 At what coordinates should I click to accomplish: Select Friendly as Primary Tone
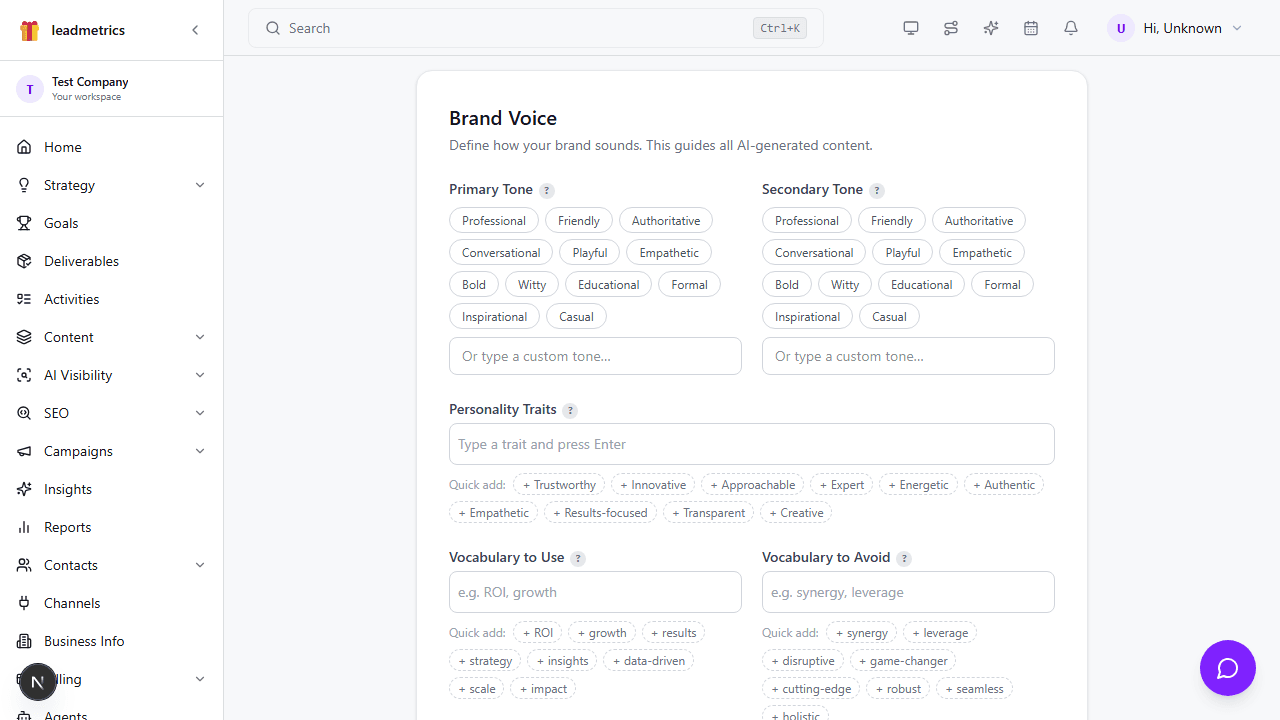point(579,221)
